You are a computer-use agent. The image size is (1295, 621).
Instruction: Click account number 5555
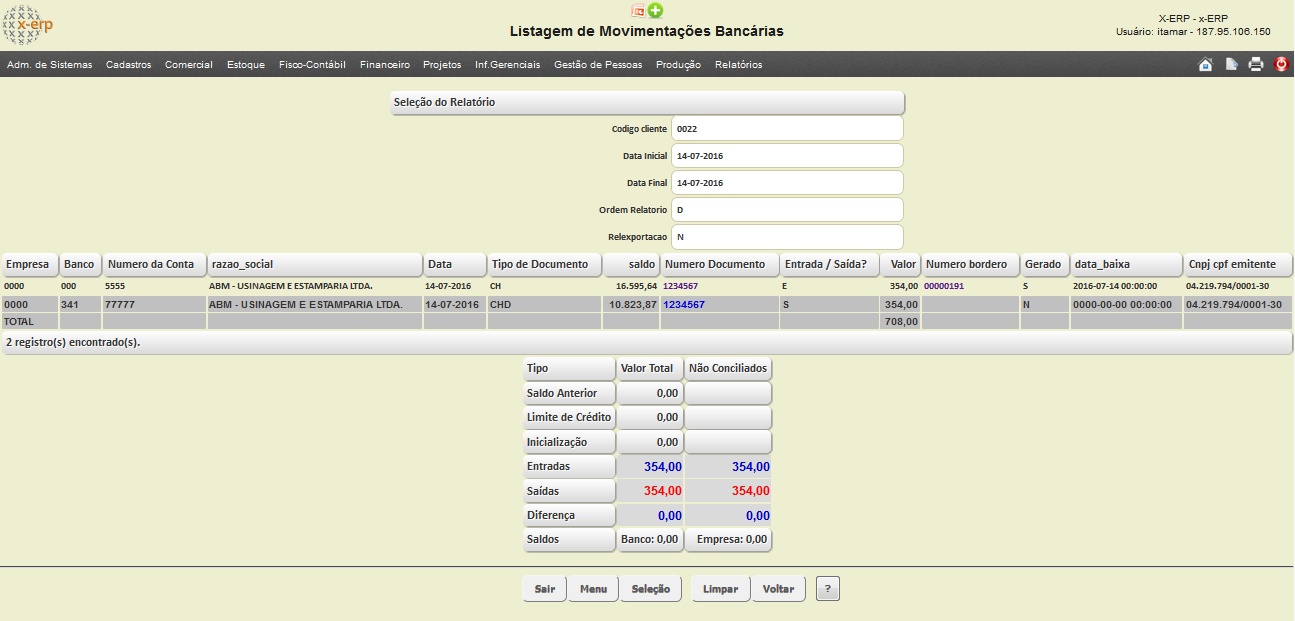(115, 286)
